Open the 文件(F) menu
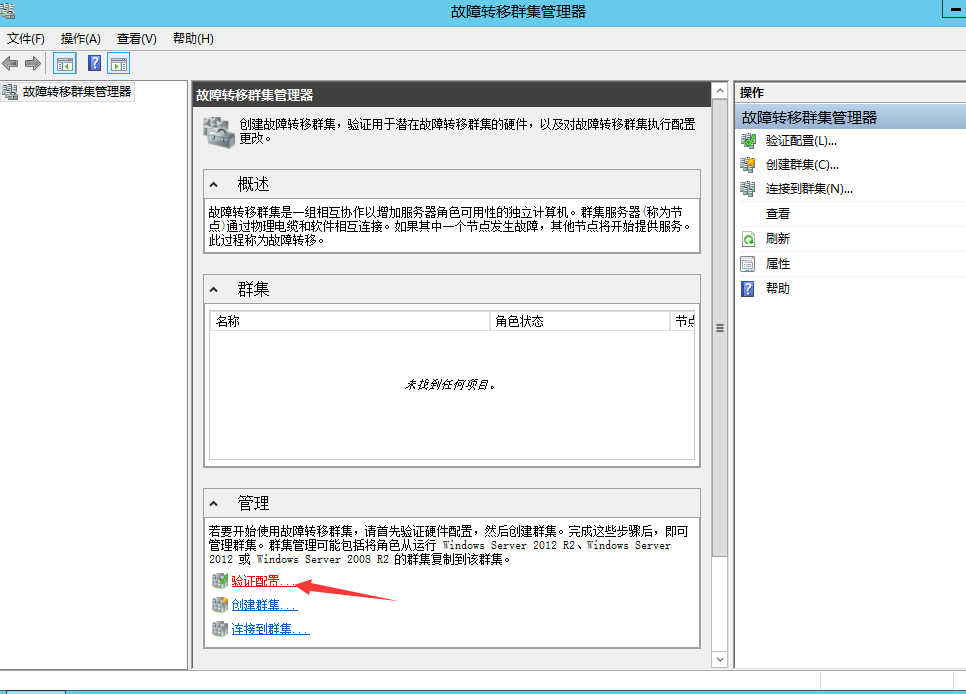Viewport: 966px width, 694px height. tap(25, 38)
